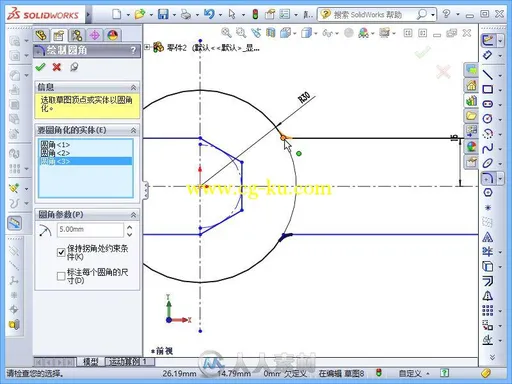Screen dimensions: 512x384
Task: Switch to DimXpert manager tab
Action: 95,35
